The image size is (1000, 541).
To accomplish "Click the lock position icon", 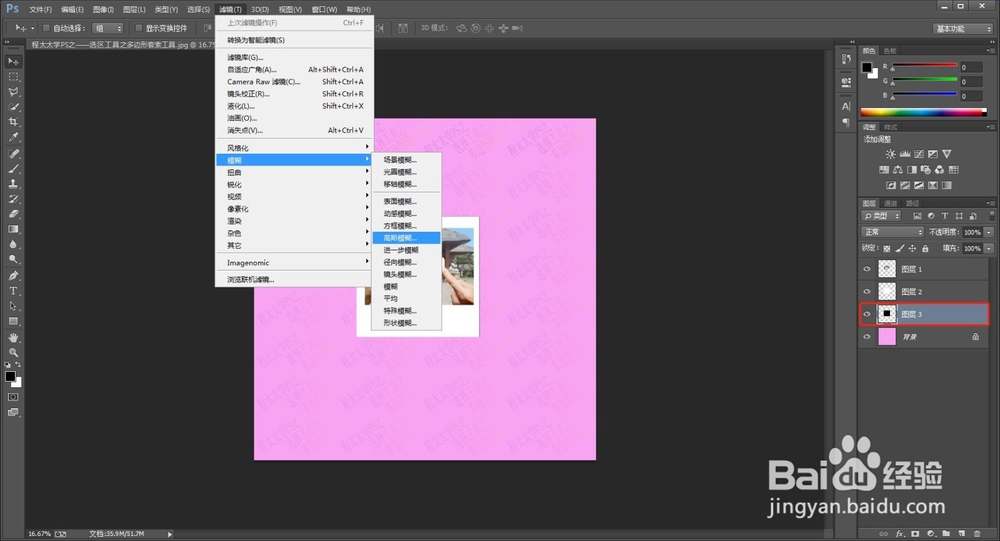I will click(x=913, y=248).
